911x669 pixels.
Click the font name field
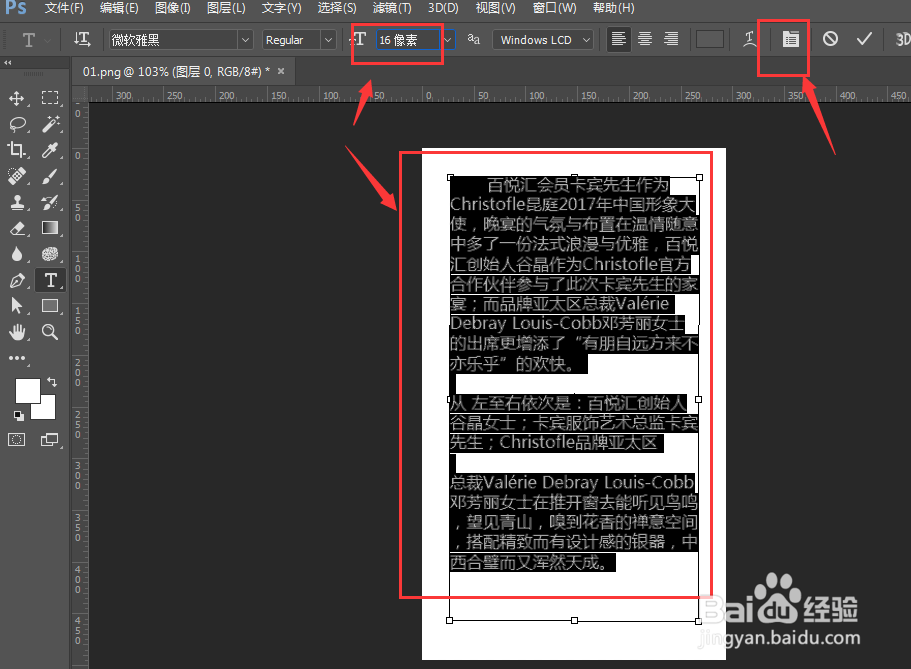click(174, 40)
